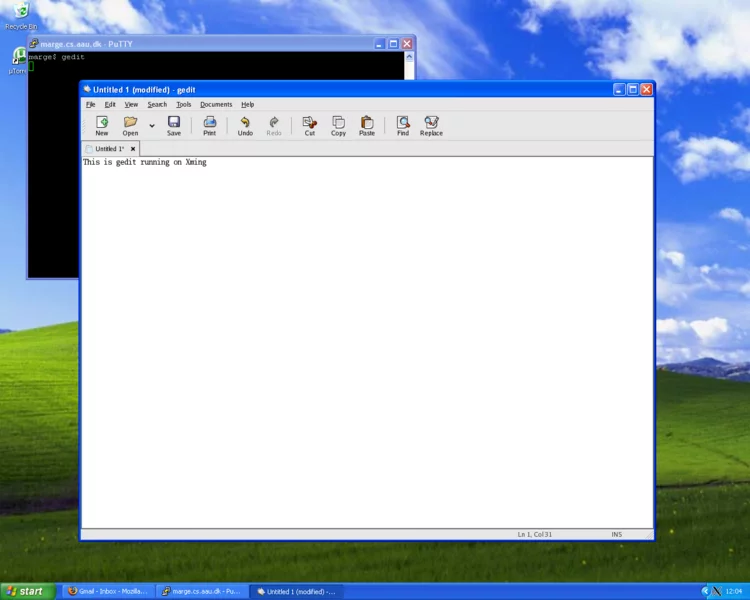Click the system tray clock
Viewport: 750px width, 600px height.
(x=734, y=591)
